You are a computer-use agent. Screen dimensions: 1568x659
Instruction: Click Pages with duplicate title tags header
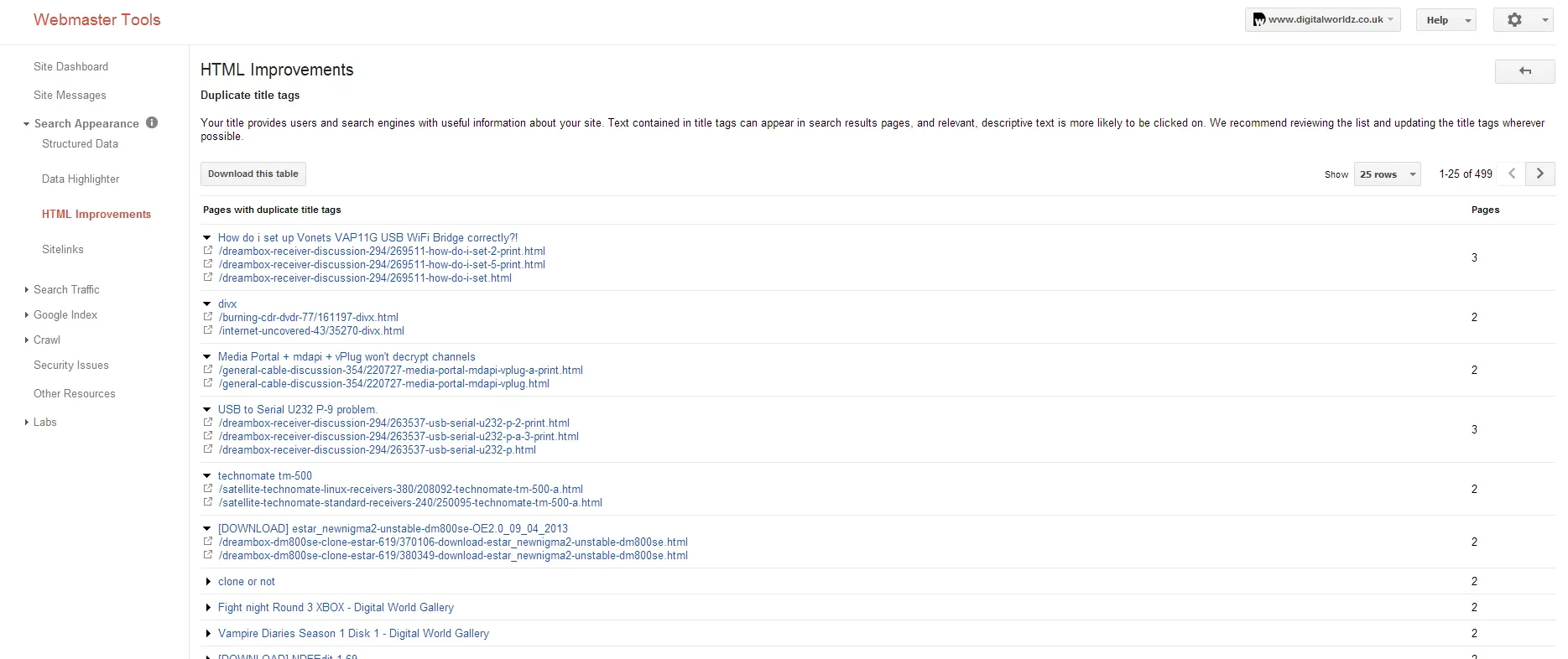coord(272,210)
